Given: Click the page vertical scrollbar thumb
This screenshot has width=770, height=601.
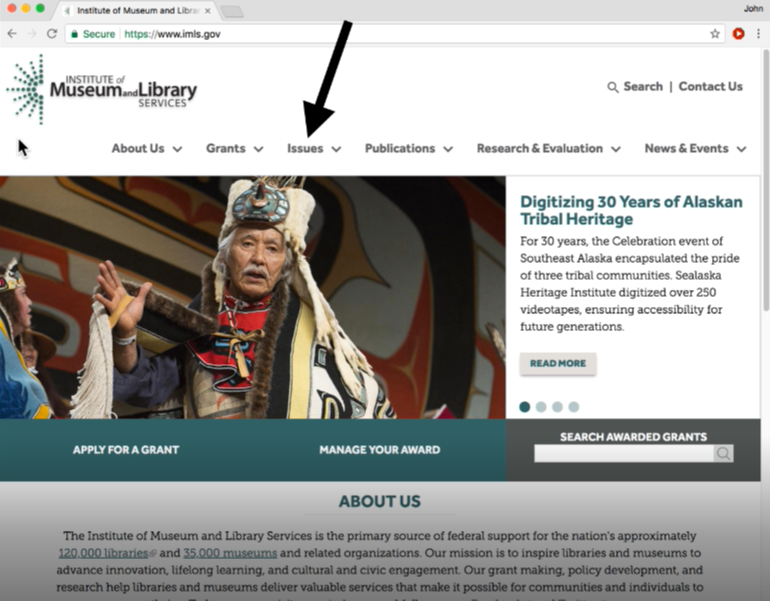Looking at the screenshot, I should pos(766,179).
